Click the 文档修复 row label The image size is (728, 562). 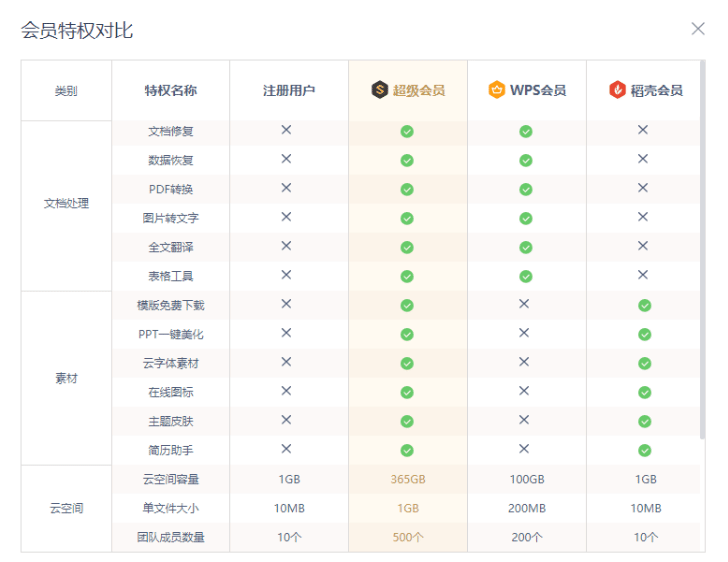170,131
